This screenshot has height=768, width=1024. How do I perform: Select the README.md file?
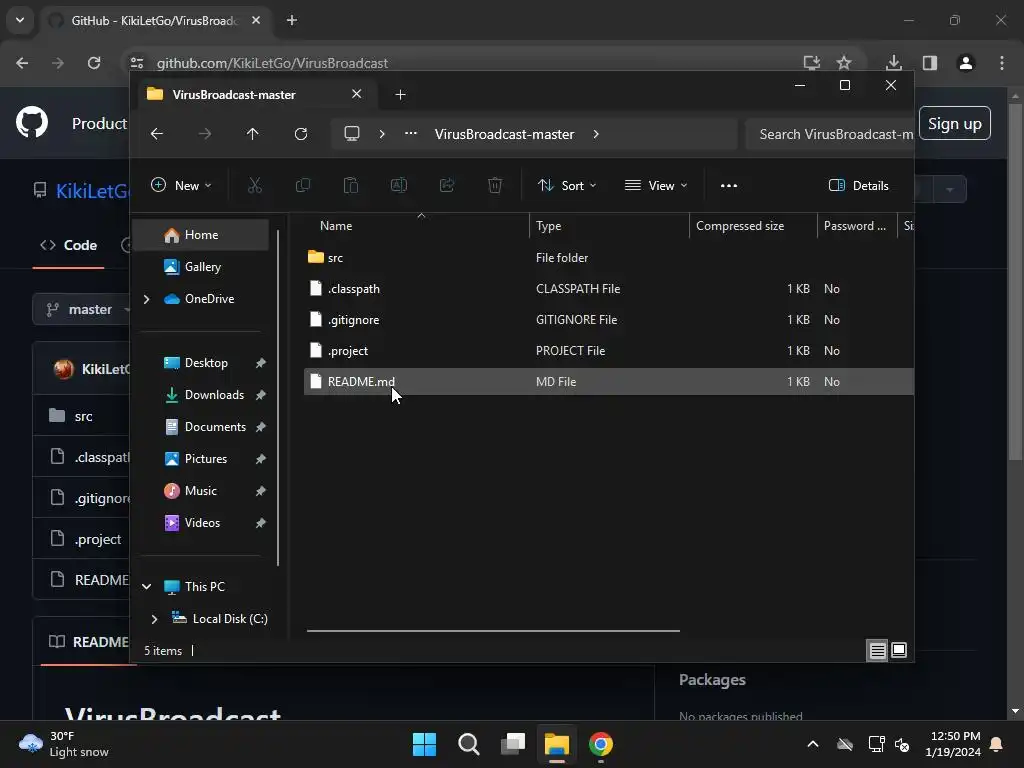(609, 381)
